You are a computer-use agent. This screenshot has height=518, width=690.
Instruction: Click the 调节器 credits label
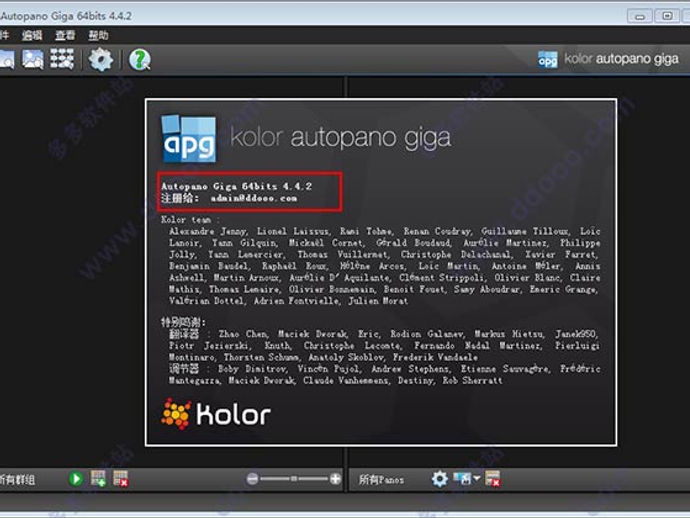184,368
